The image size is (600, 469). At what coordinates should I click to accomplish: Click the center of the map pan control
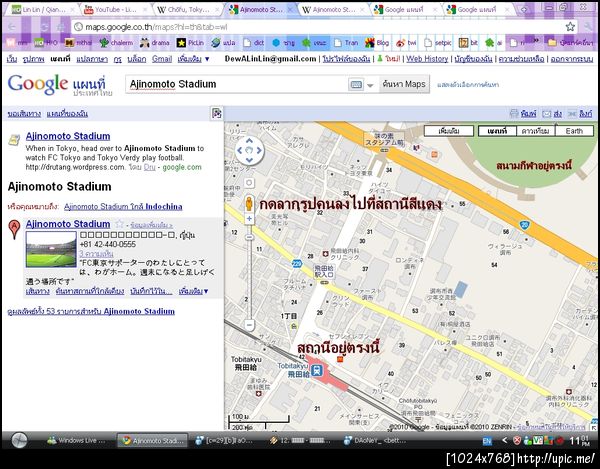coord(249,150)
